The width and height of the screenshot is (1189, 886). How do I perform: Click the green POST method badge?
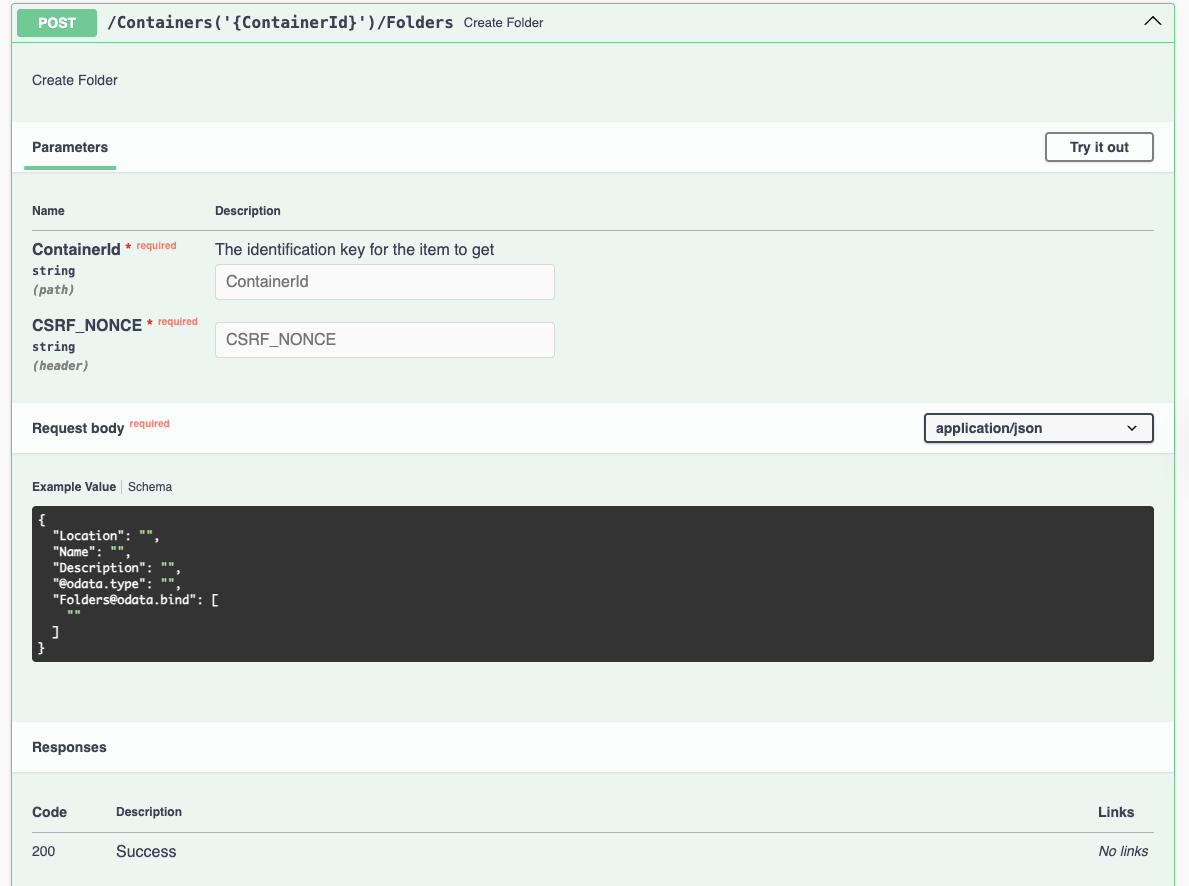[x=57, y=22]
